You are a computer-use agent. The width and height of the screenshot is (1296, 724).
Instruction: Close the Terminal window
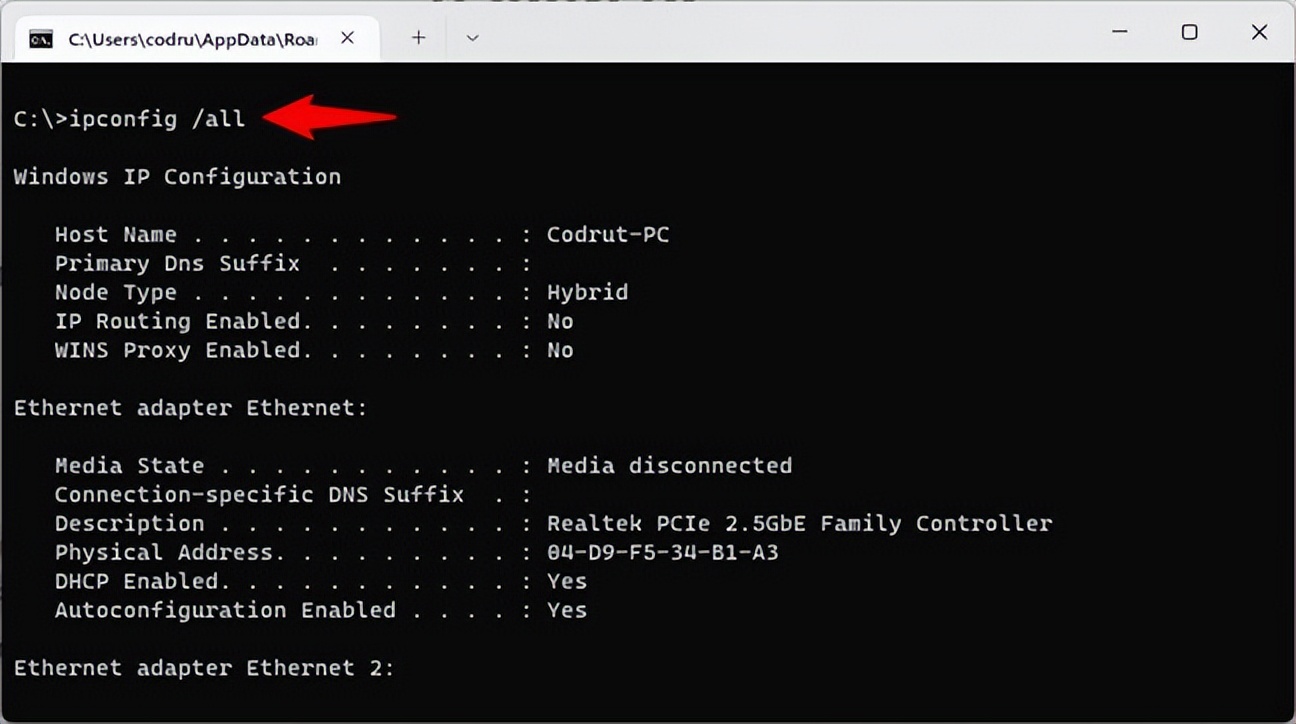(1259, 32)
